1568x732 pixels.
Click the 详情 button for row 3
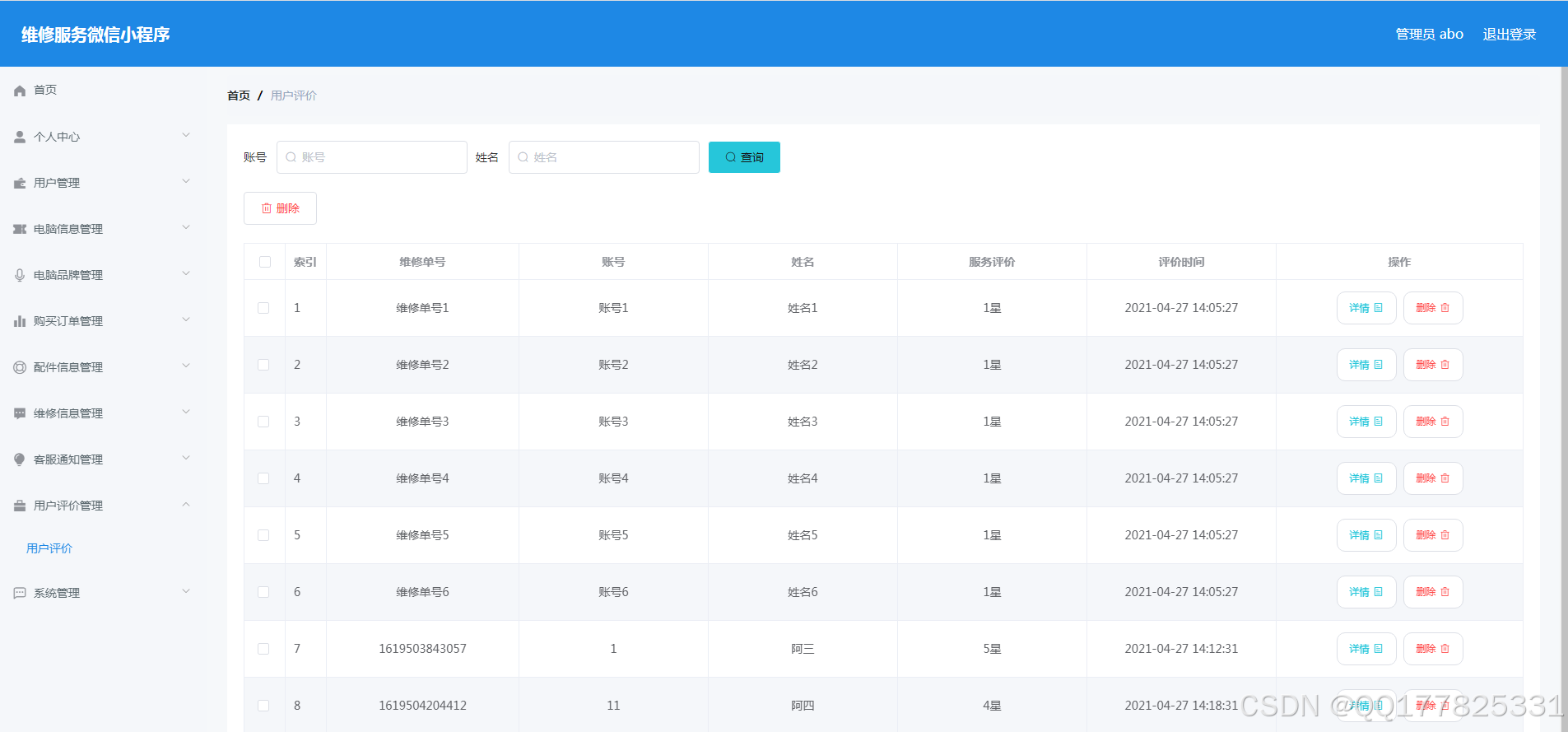click(x=1366, y=422)
